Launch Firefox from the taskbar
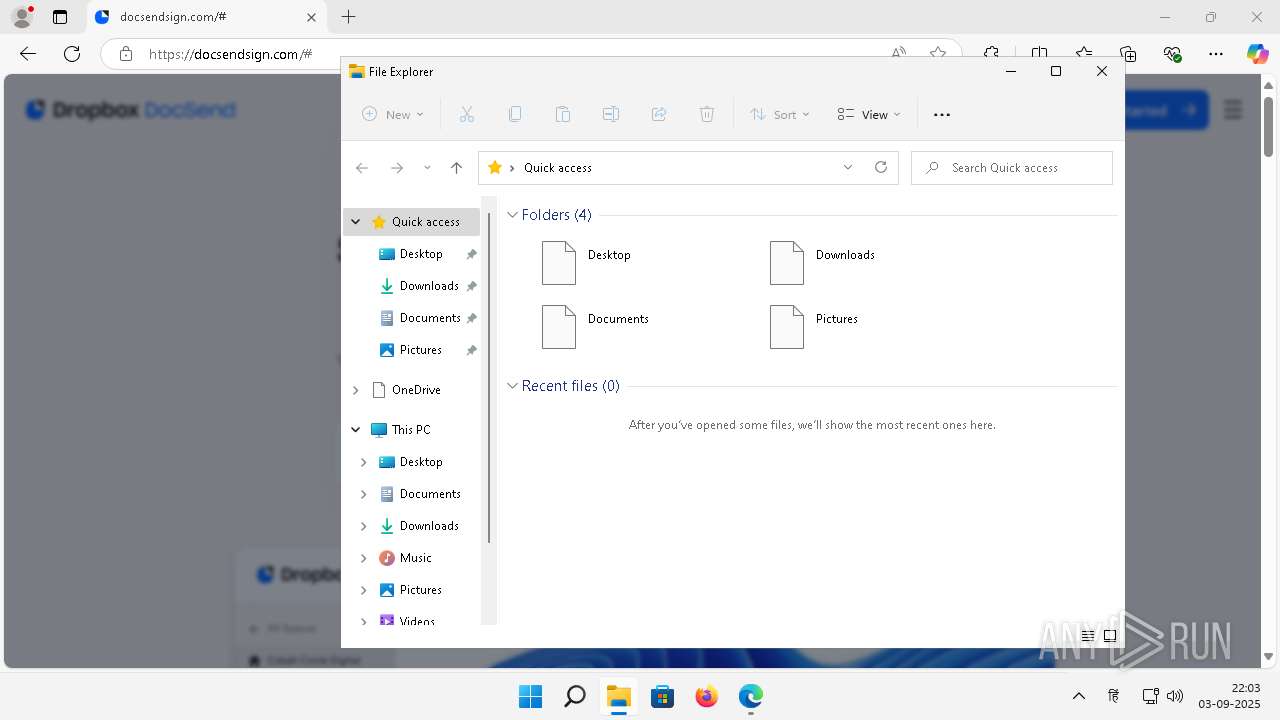 (707, 696)
